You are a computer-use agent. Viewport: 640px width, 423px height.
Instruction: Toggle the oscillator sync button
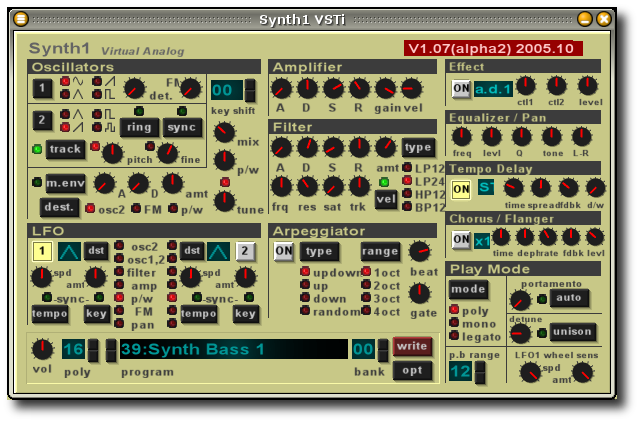pos(182,127)
